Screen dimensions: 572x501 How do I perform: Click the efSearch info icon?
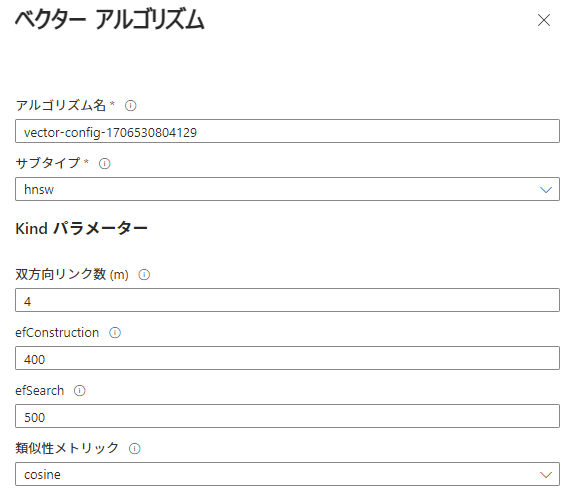pos(80,390)
